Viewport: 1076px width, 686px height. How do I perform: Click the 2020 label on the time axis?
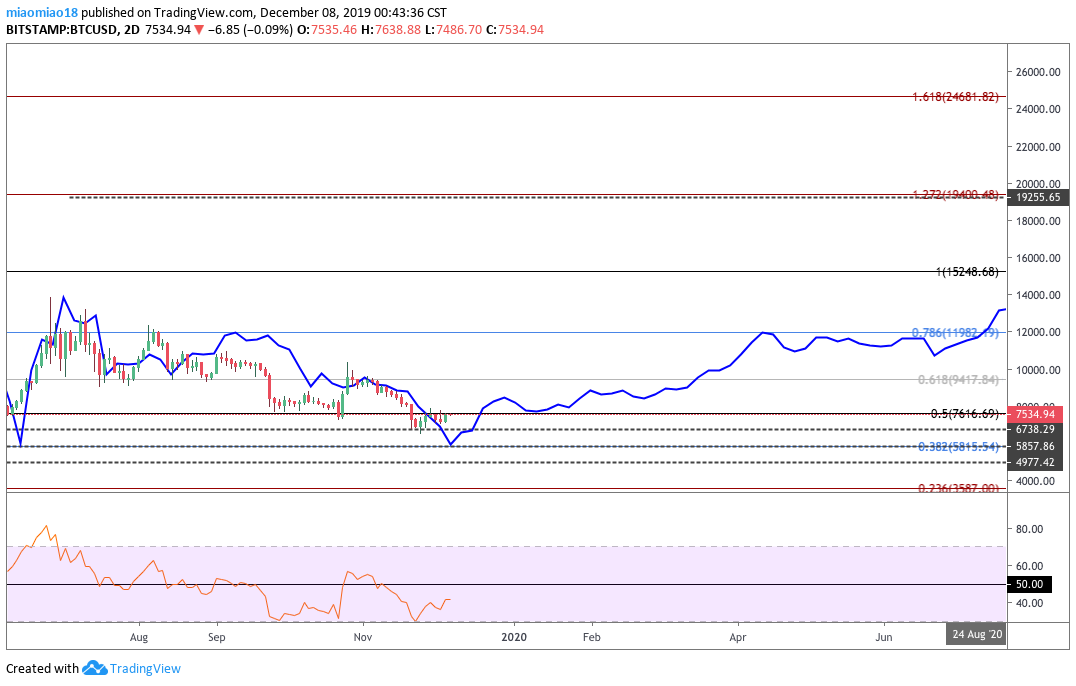click(514, 637)
